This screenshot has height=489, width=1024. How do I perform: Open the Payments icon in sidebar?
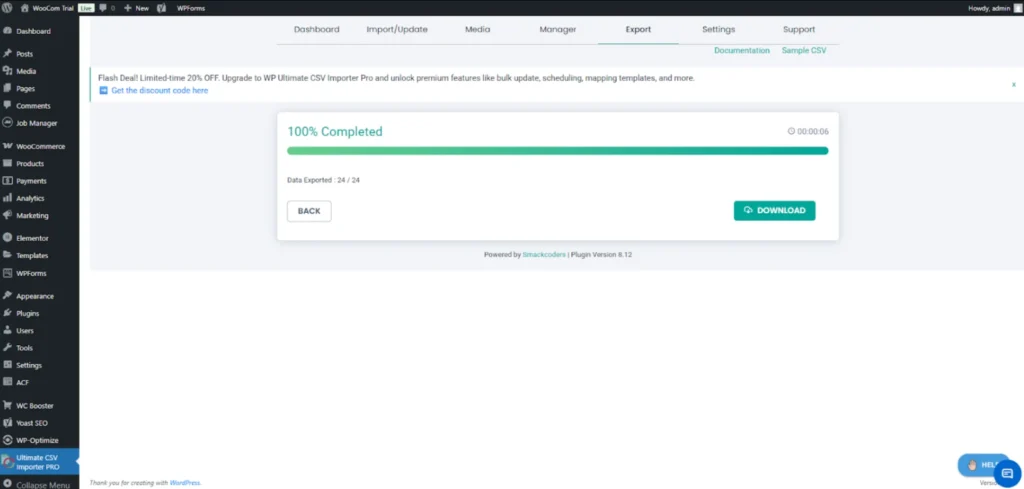pos(8,181)
